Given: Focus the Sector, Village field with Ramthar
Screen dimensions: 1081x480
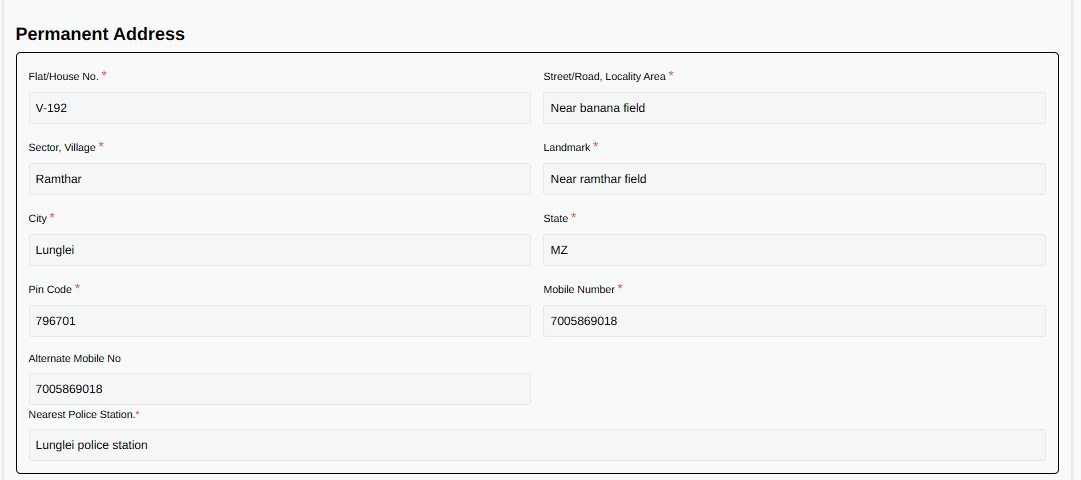Looking at the screenshot, I should (280, 179).
